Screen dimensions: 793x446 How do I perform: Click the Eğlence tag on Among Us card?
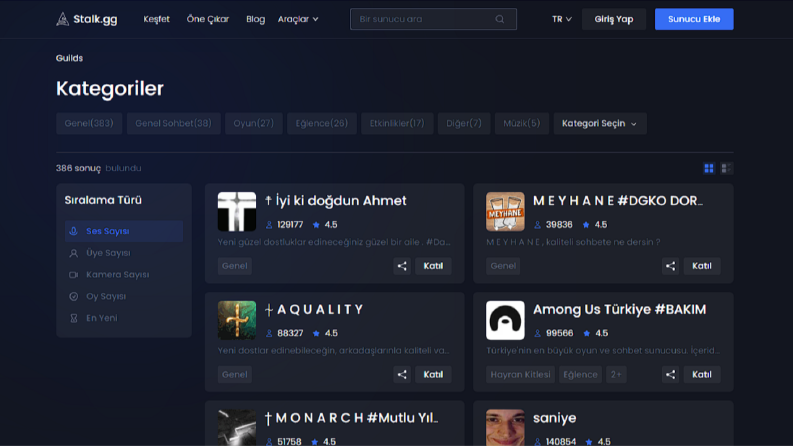tap(580, 375)
